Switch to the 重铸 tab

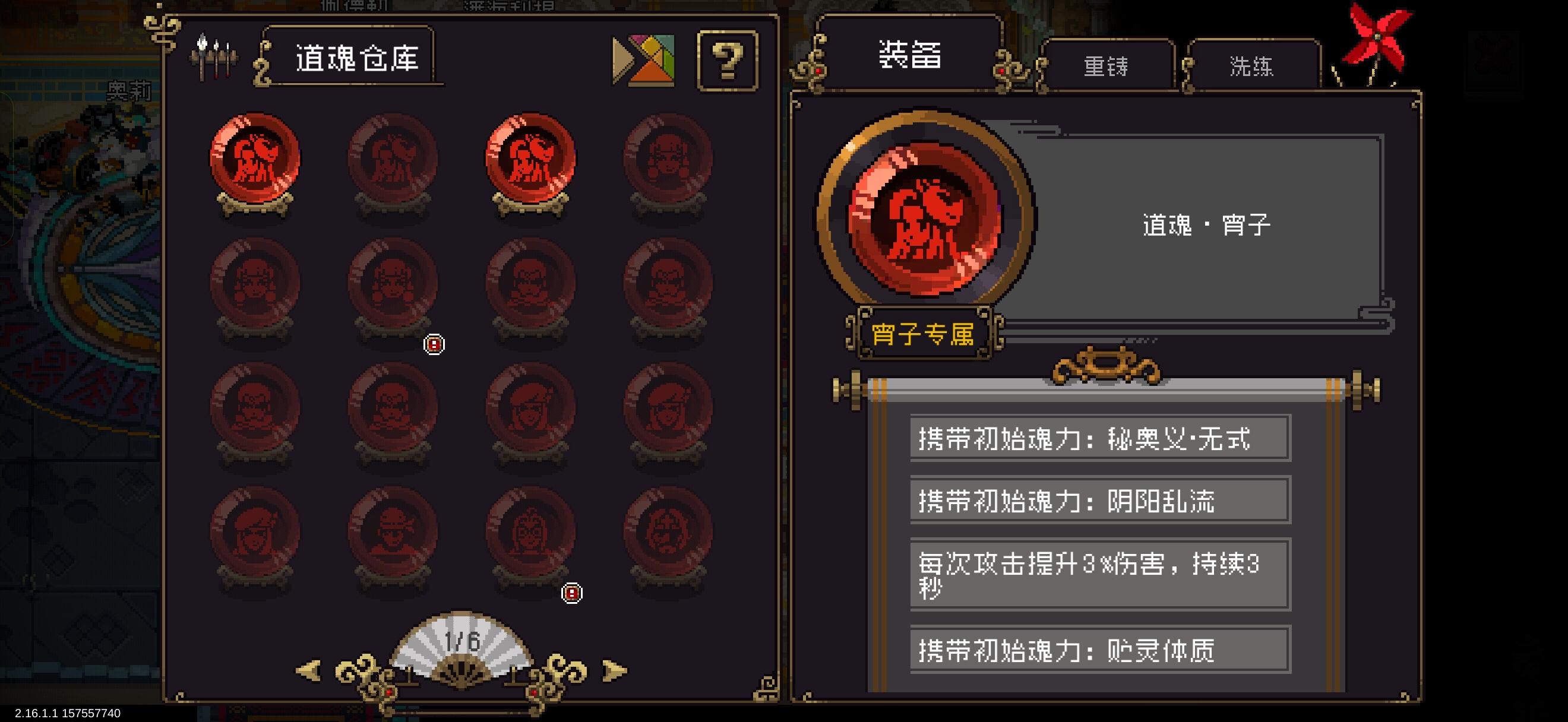(1105, 66)
